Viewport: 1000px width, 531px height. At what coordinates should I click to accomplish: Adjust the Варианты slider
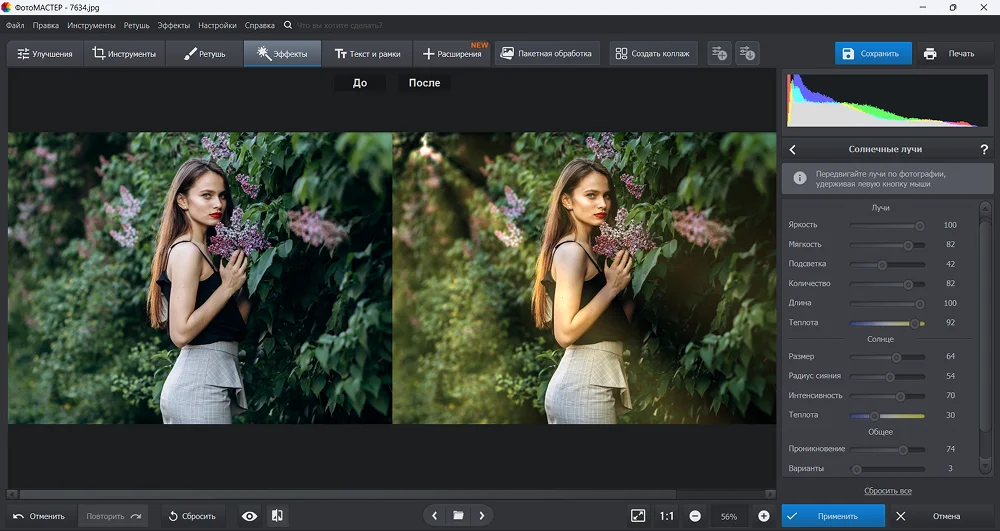point(886,469)
